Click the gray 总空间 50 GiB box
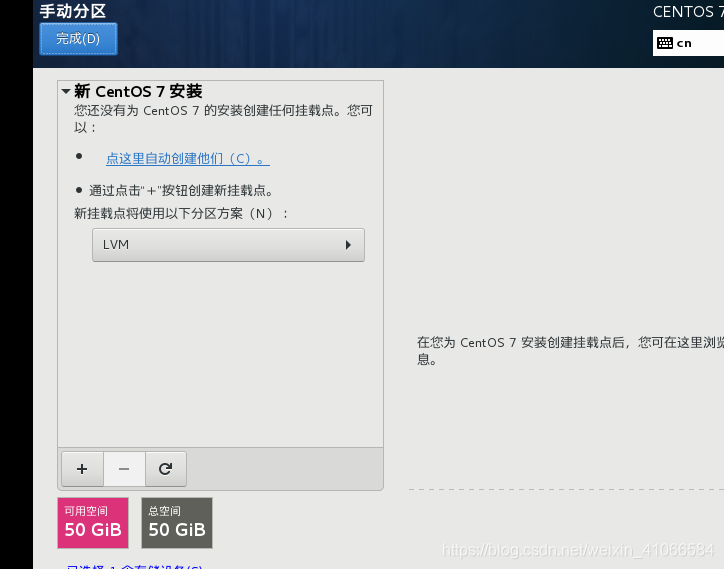 (x=177, y=523)
